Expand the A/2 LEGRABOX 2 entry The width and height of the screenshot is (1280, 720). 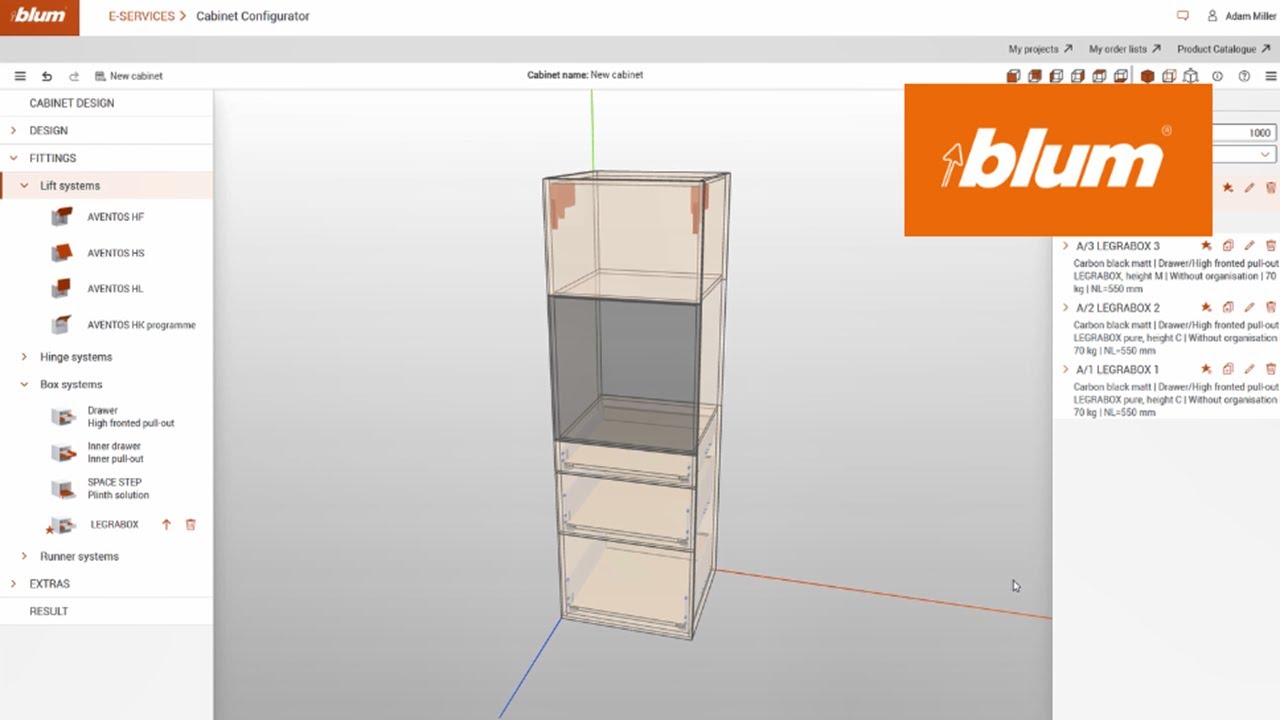(1065, 308)
